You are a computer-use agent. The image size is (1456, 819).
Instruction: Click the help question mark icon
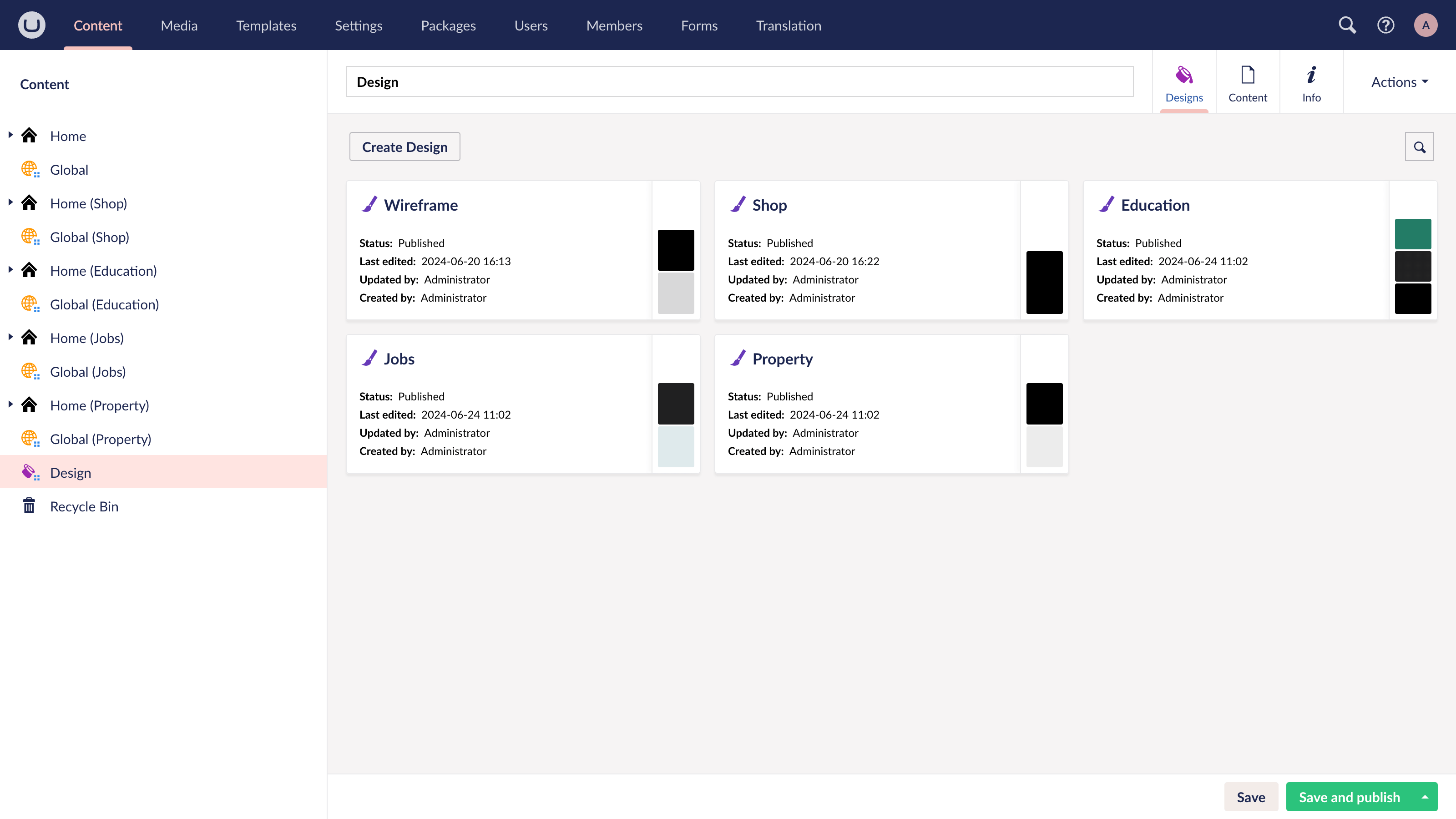point(1386,25)
